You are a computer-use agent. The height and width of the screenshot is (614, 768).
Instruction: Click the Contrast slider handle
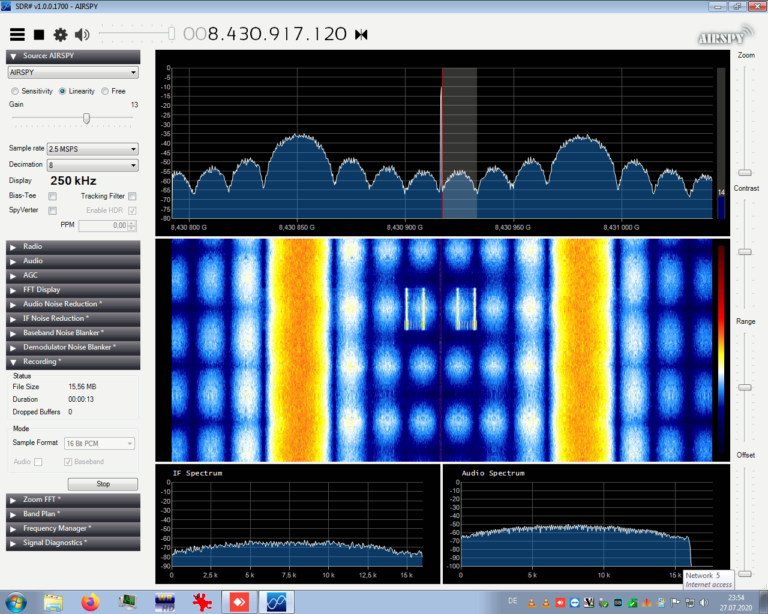pos(745,252)
